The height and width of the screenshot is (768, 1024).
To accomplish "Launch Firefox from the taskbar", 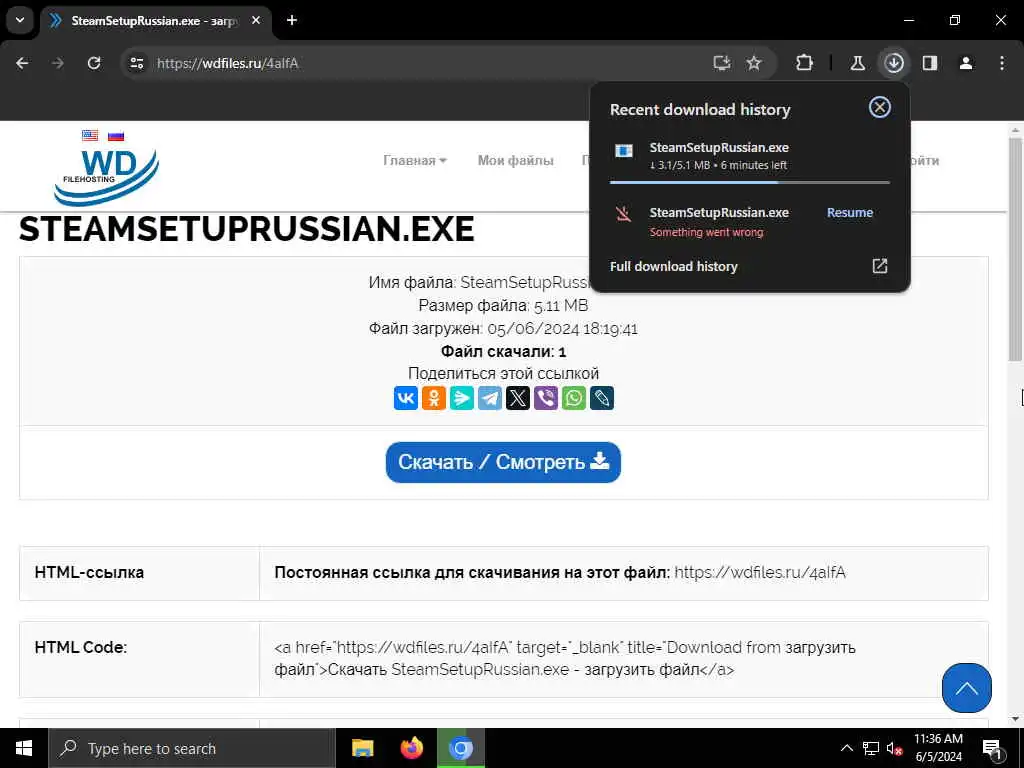I will [x=411, y=748].
